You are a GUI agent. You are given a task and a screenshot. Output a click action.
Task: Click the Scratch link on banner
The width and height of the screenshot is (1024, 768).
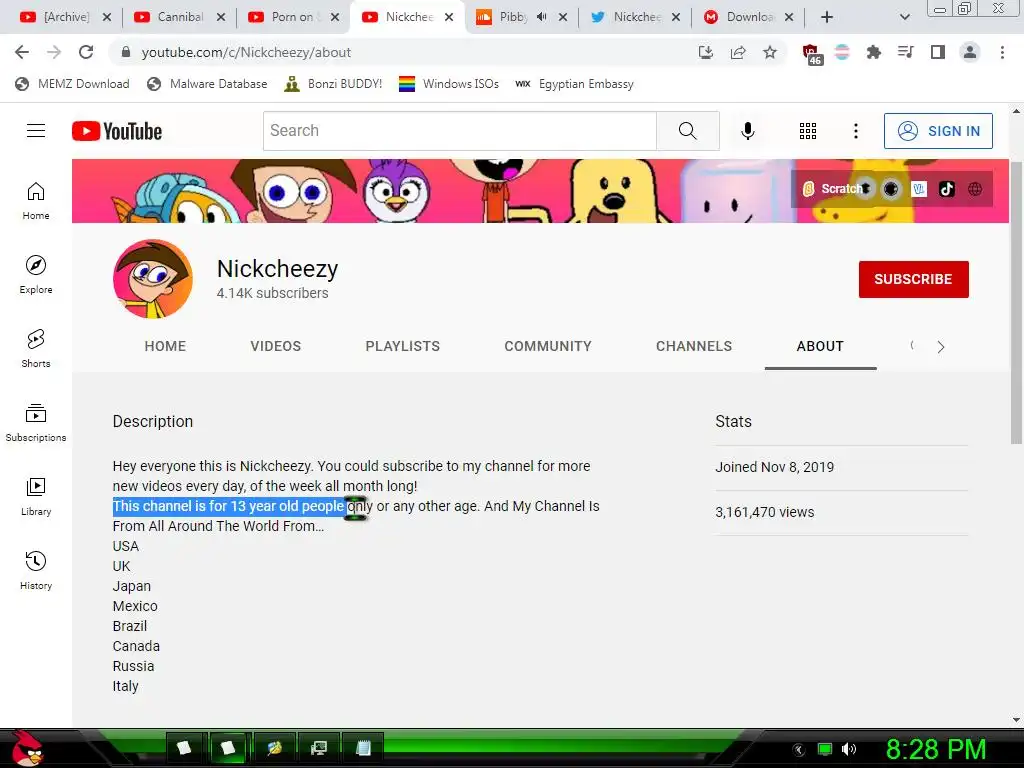point(833,189)
